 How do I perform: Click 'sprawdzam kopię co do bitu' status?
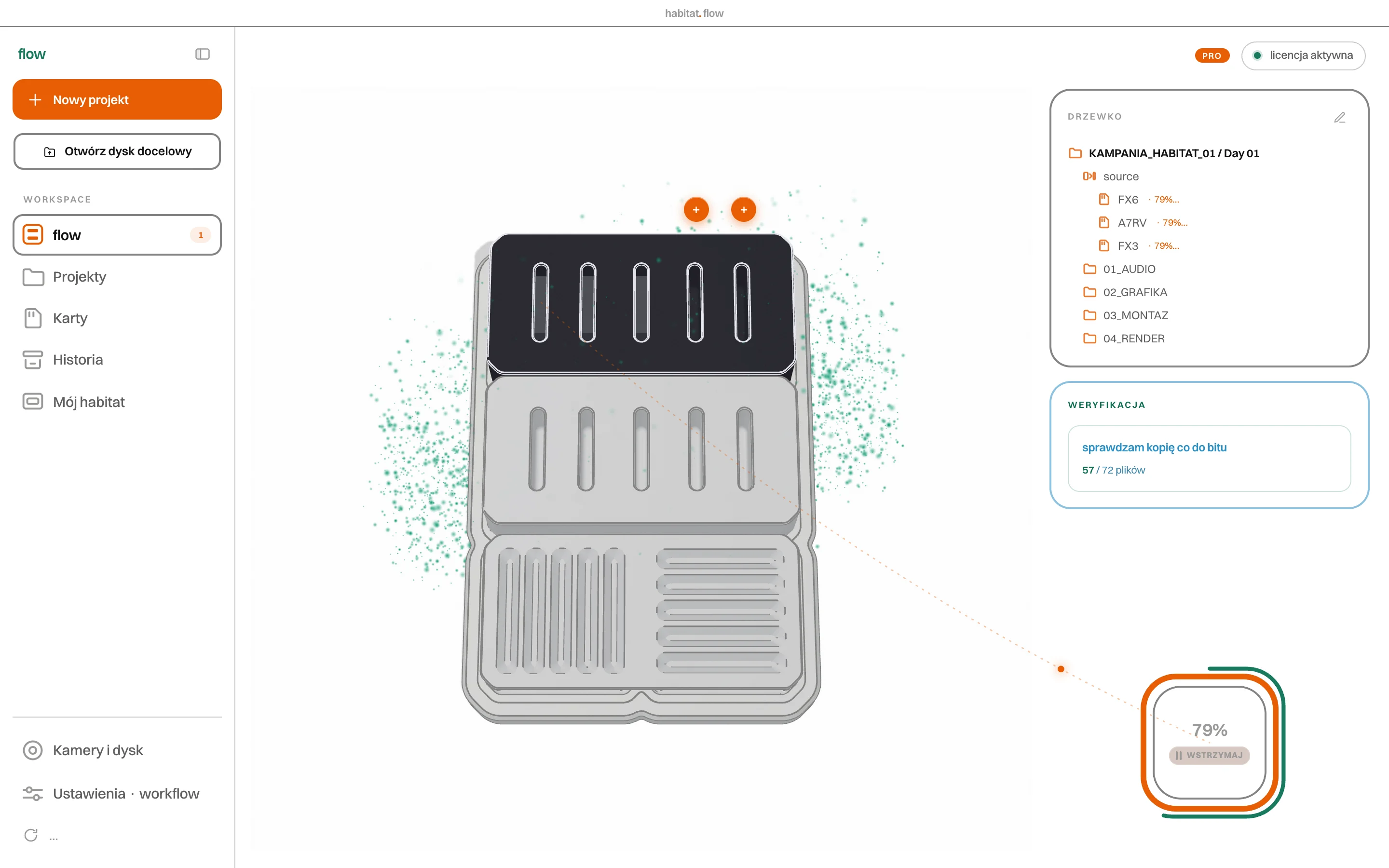1154,447
